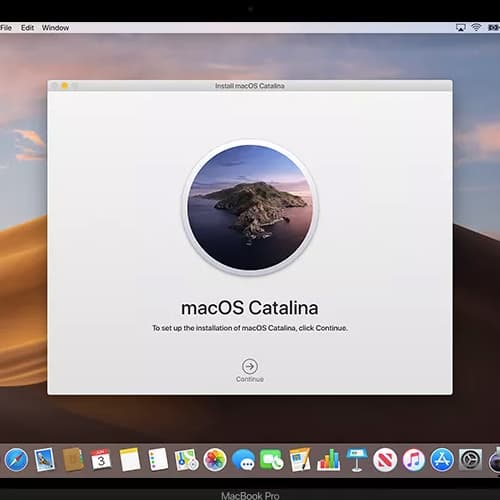
Task: Launch Notes from the dock
Action: pos(130,460)
